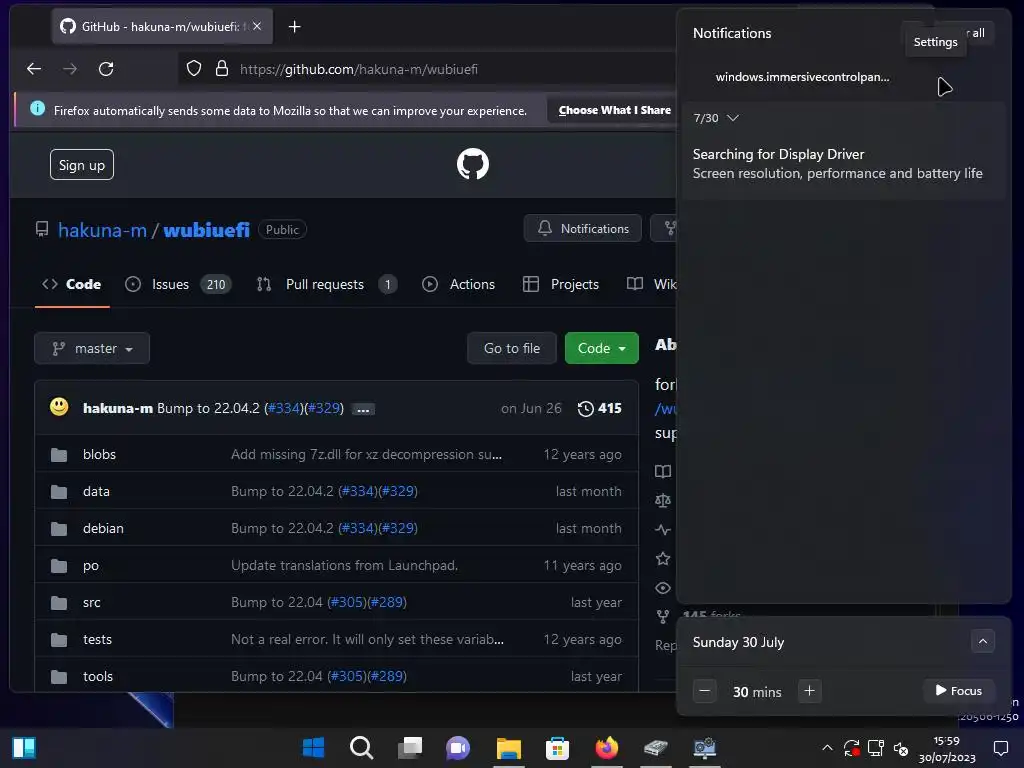
Task: Click the license scales icon
Action: pos(663,500)
